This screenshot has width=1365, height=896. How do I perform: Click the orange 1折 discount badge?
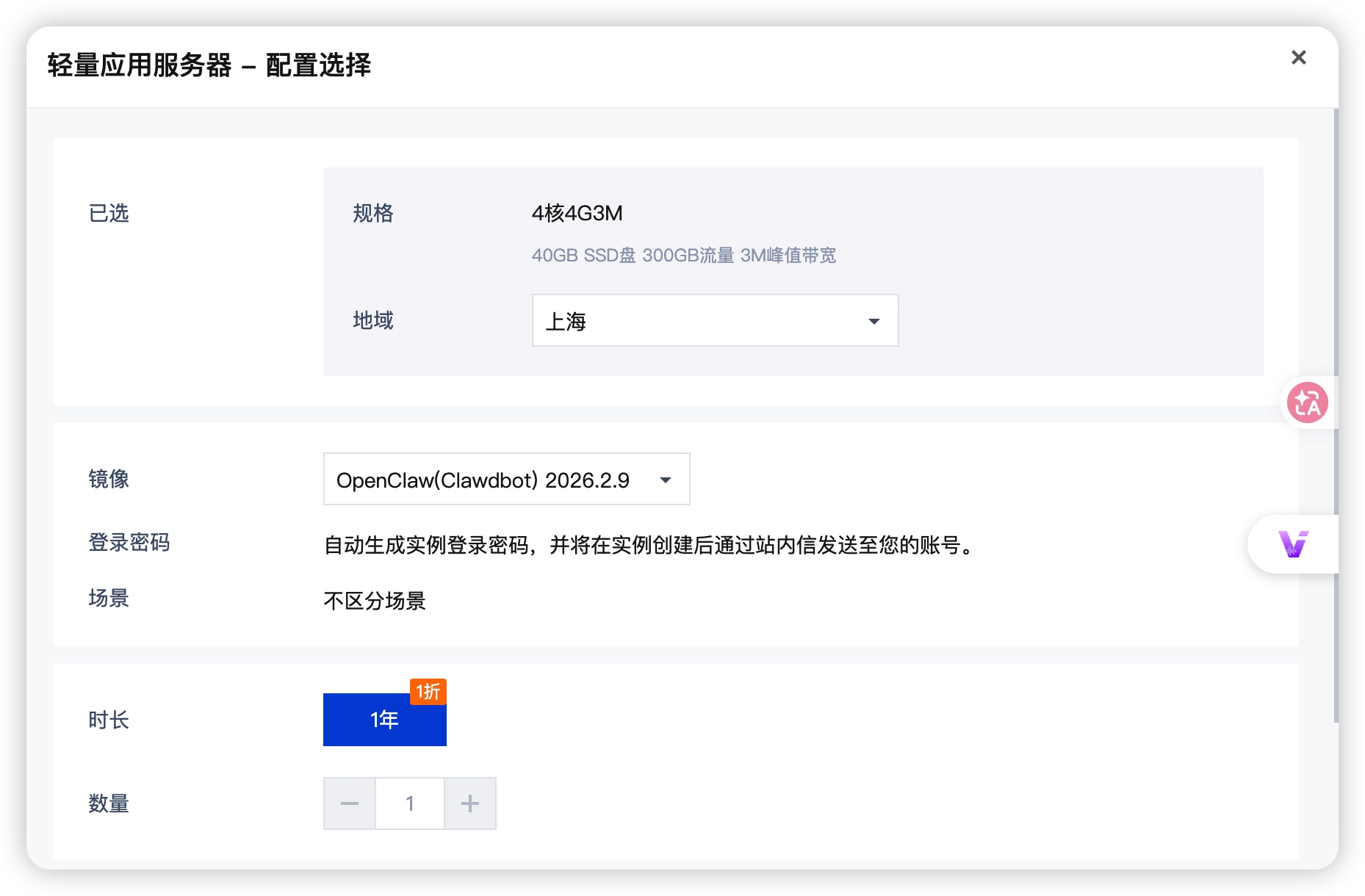(428, 691)
